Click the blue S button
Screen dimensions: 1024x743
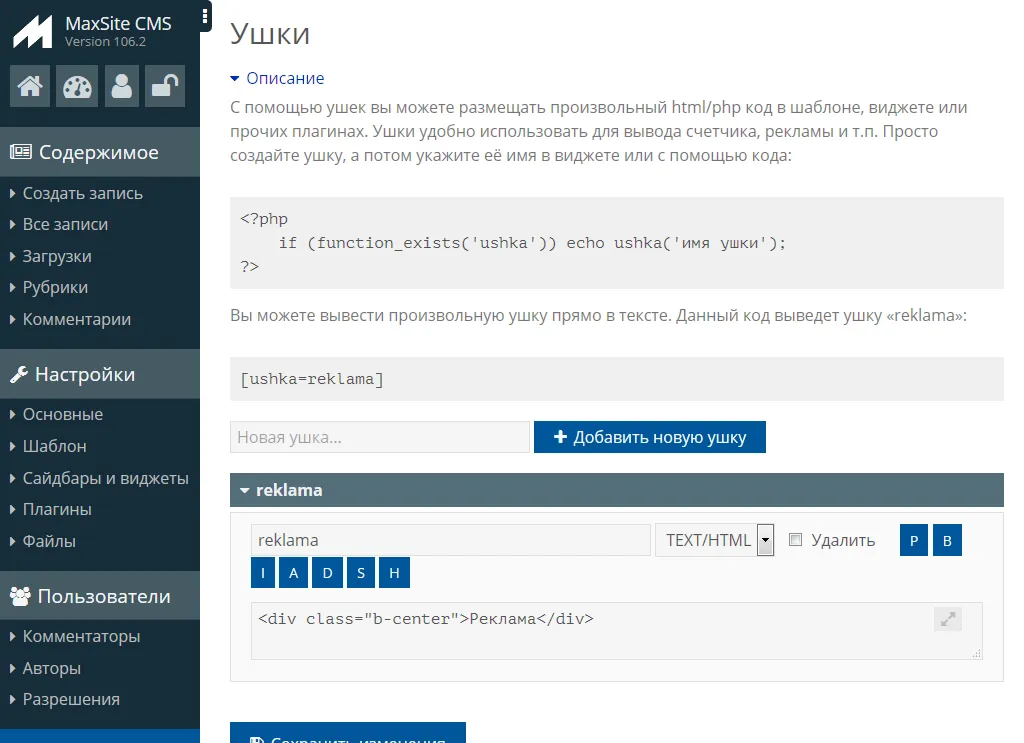tap(361, 573)
